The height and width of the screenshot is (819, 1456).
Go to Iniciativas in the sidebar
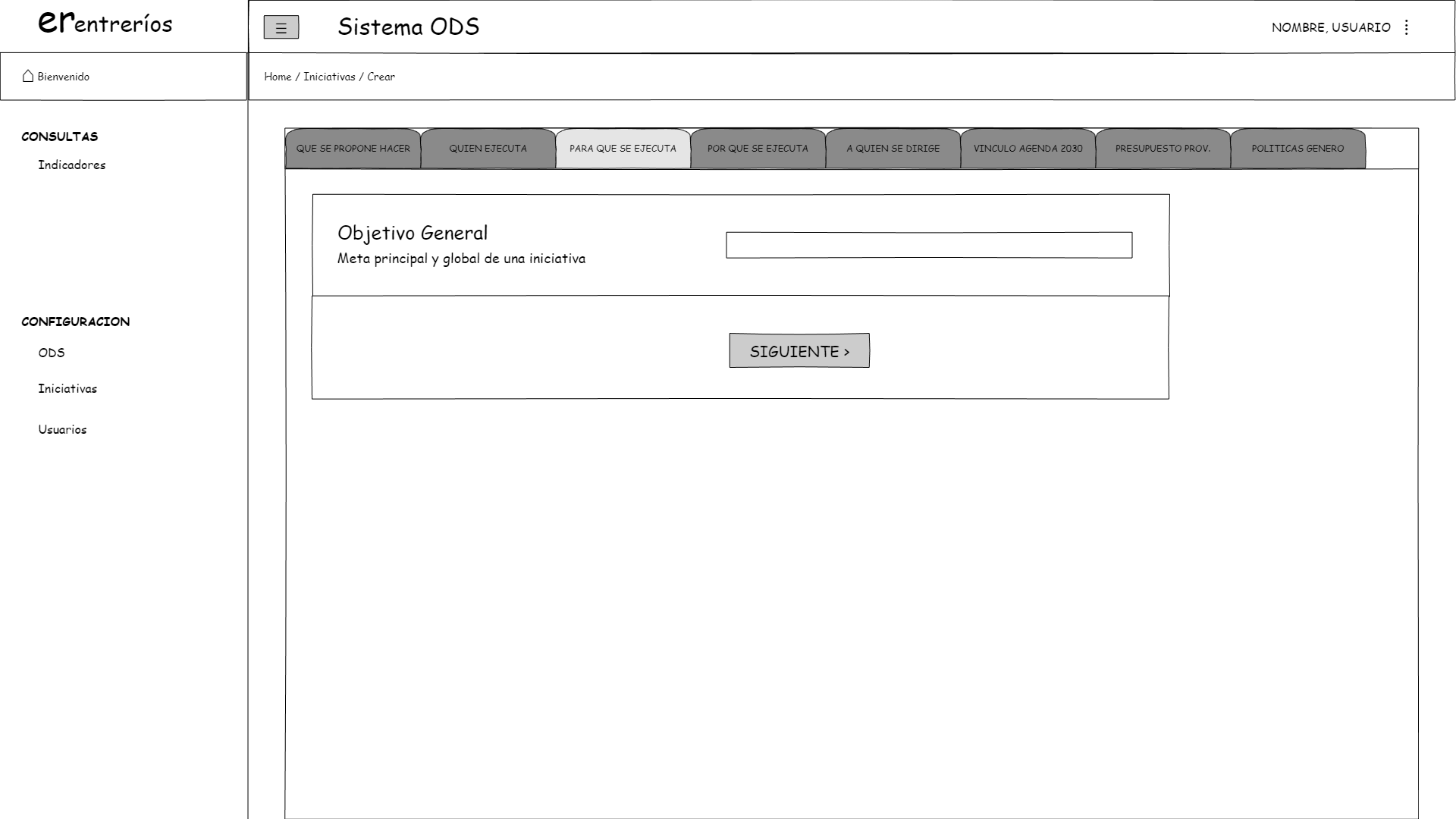67,389
